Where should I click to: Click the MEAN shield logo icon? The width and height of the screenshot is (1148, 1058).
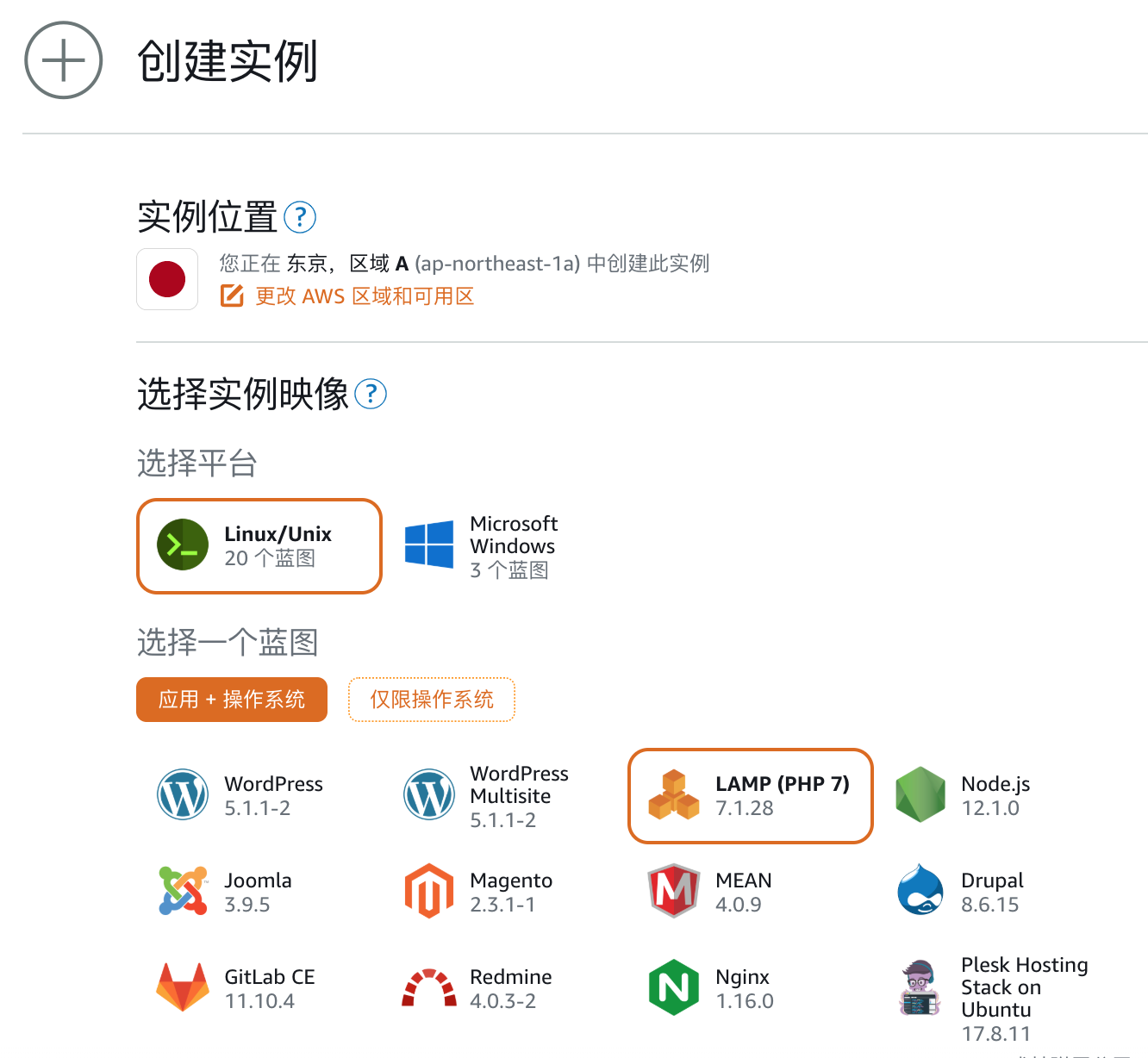point(674,891)
